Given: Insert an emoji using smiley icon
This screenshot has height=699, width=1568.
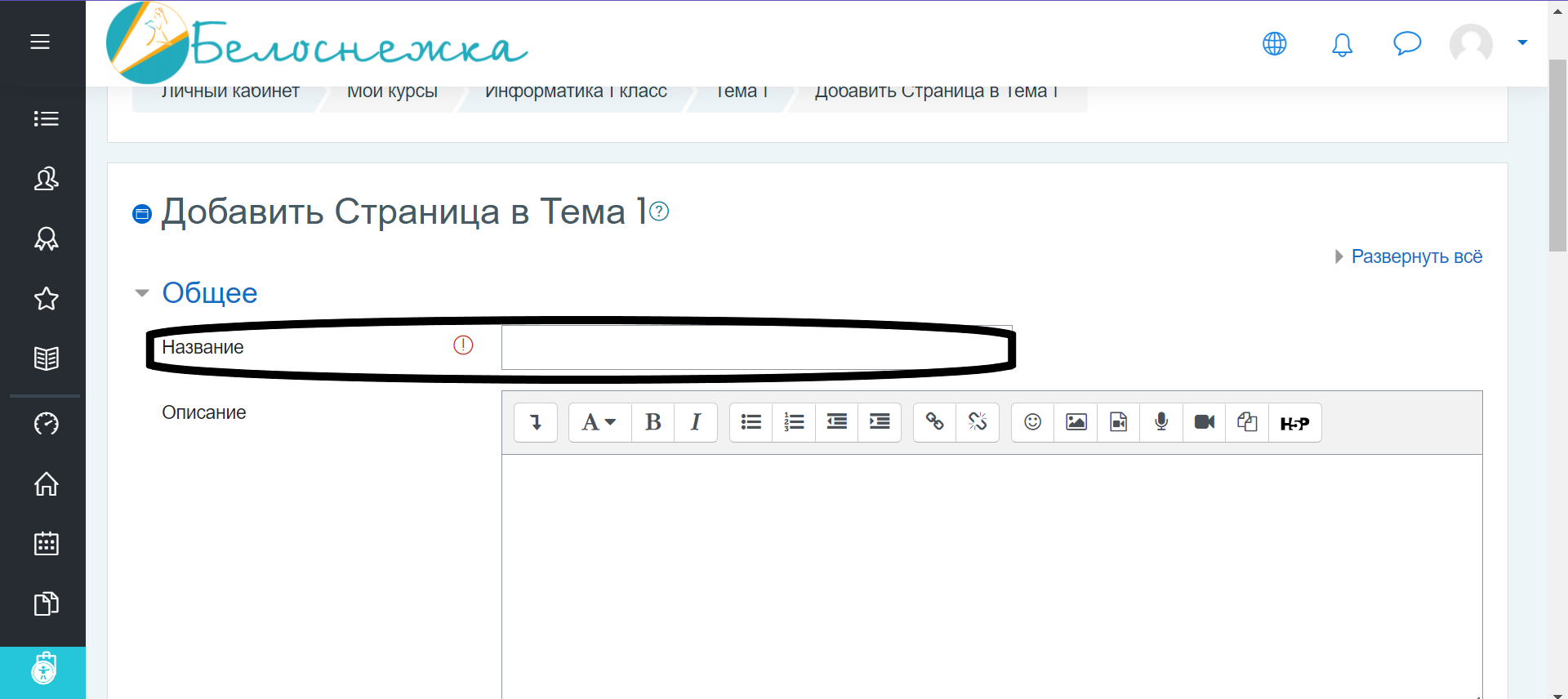Looking at the screenshot, I should (1032, 422).
